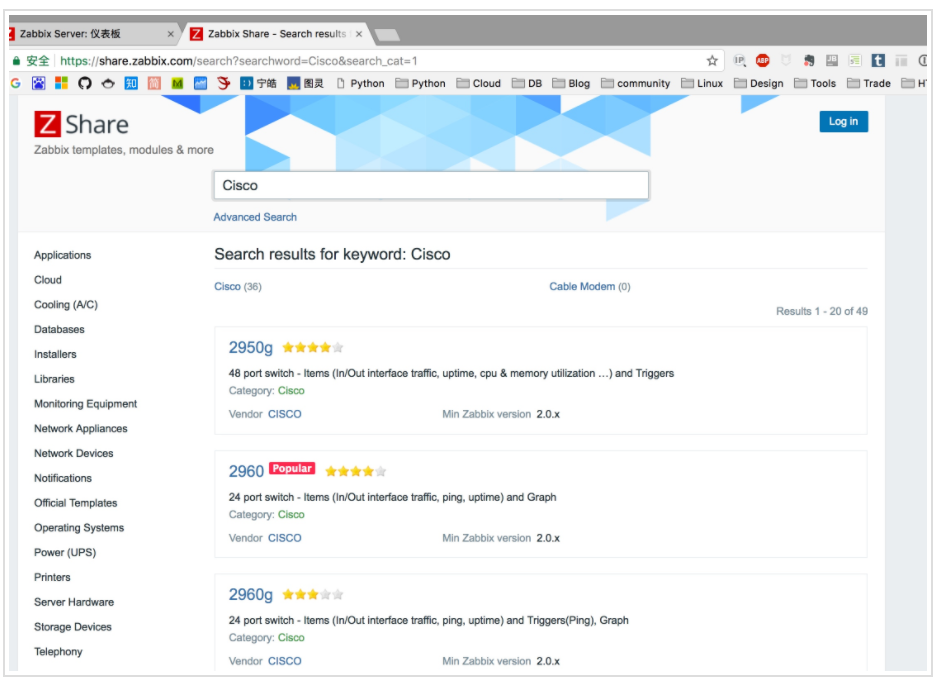Screen dimensions: 936x682
Task: Click the 2950g star rating
Action: coord(313,348)
